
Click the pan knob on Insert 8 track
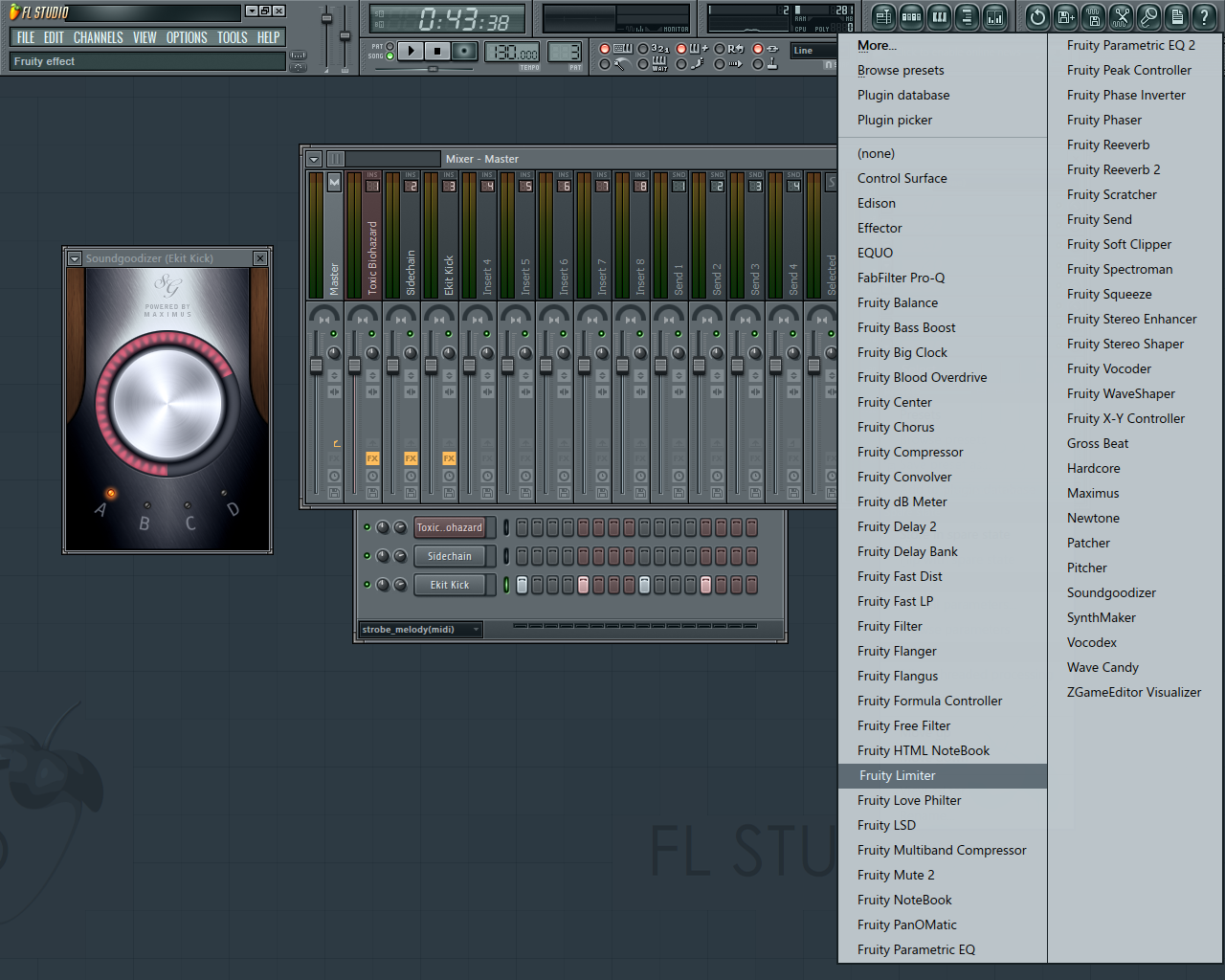[640, 353]
